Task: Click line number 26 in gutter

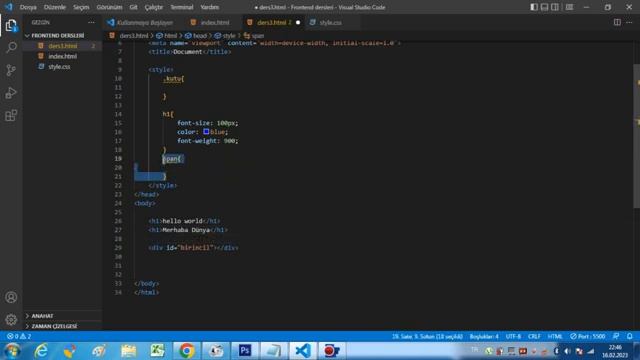Action: 118,221
